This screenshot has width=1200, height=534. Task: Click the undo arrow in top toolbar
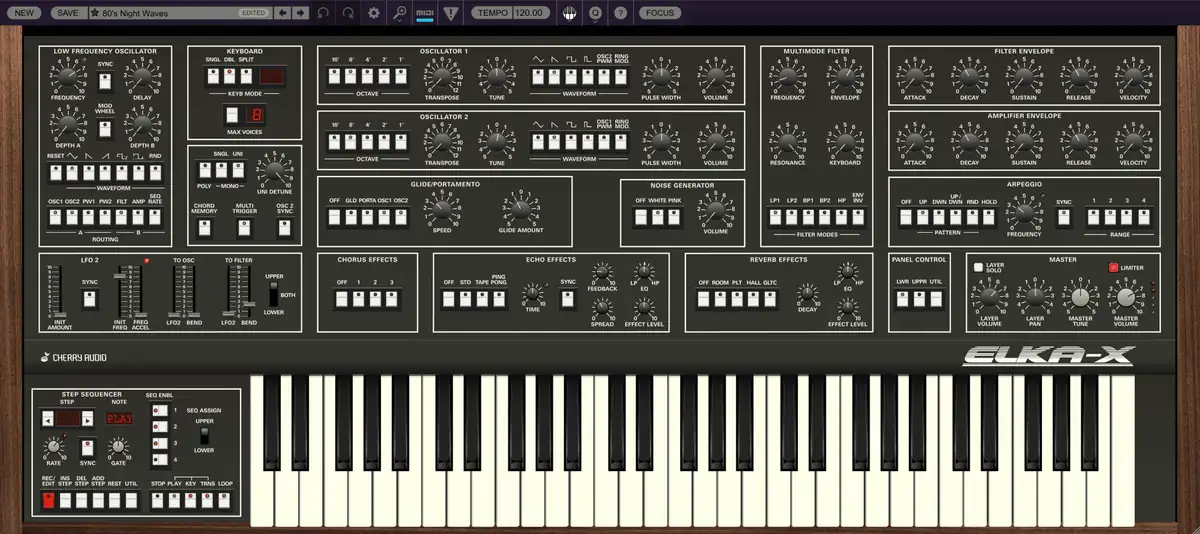322,13
